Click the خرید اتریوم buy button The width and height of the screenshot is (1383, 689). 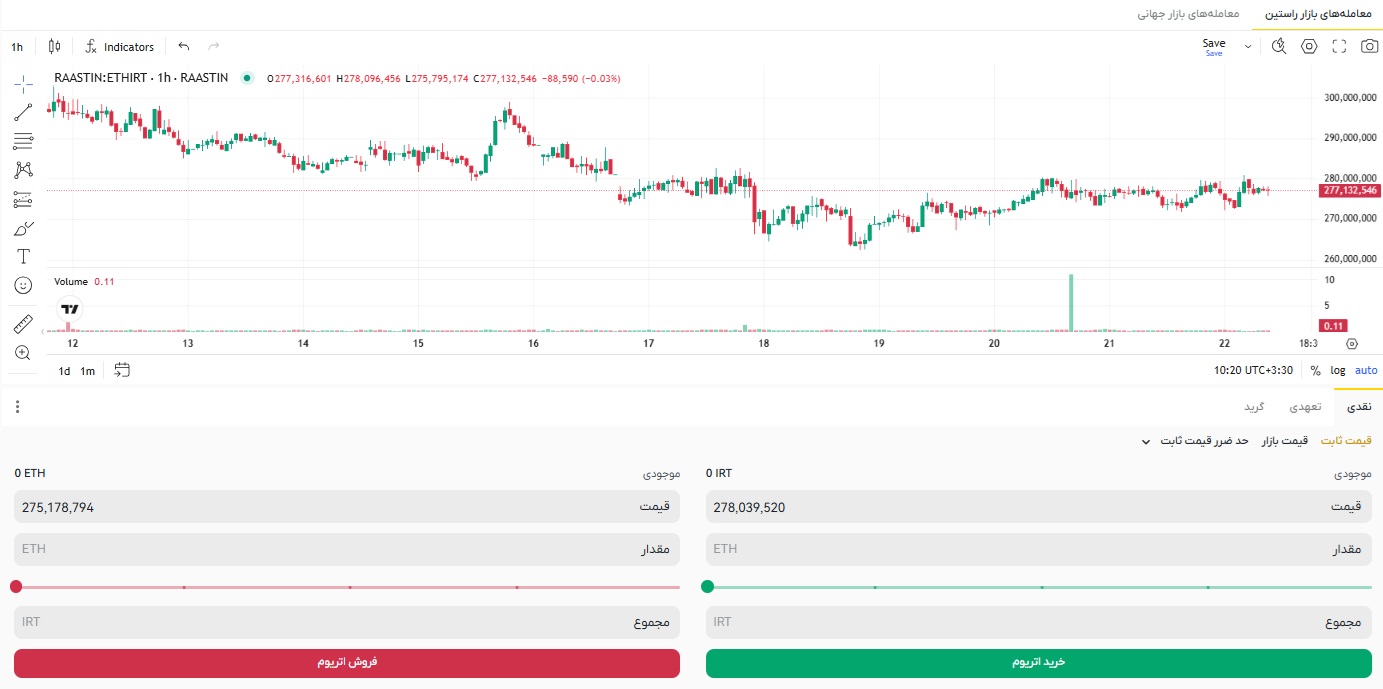coord(1039,663)
